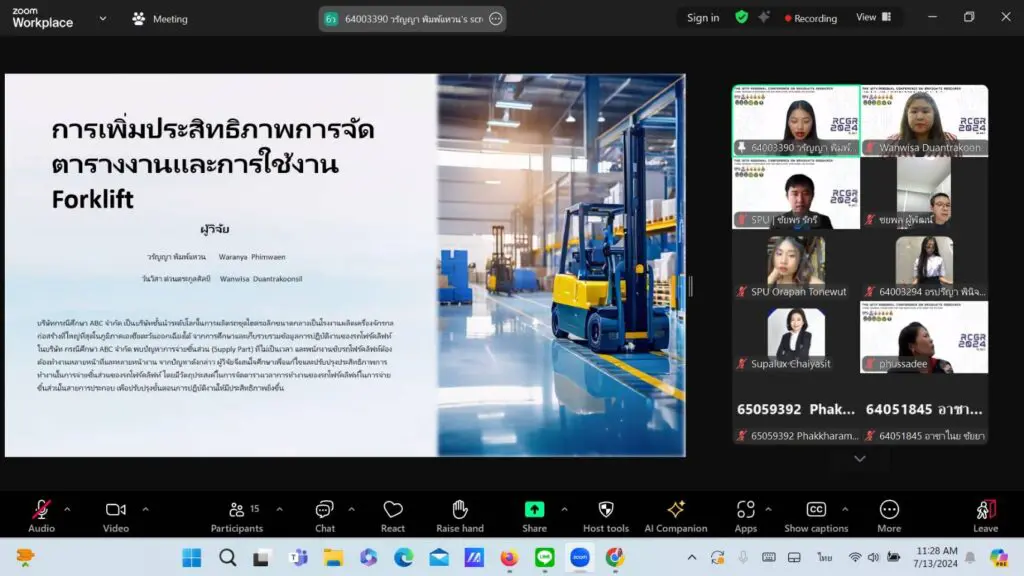This screenshot has width=1024, height=576.
Task: Expand the Show captions options arrow
Action: [x=845, y=509]
